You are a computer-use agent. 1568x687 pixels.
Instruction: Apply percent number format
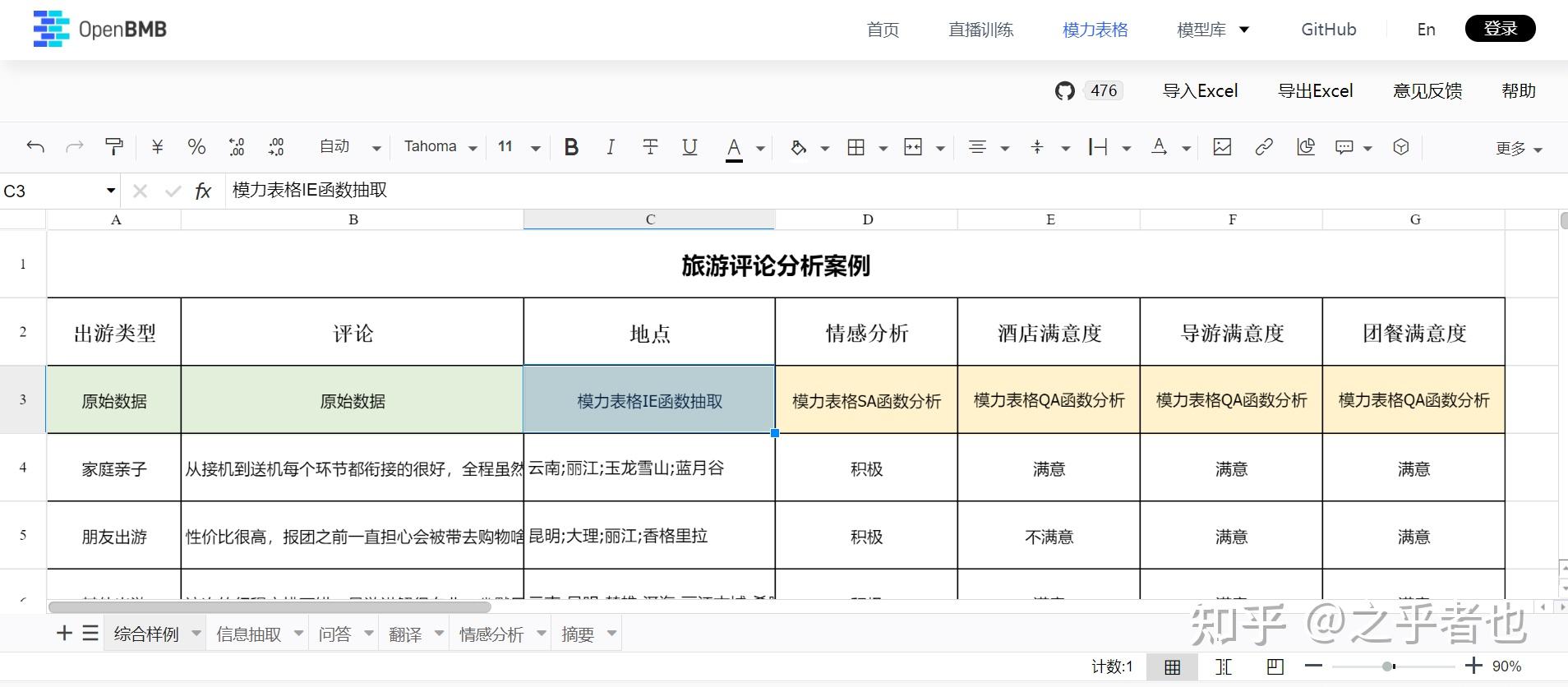click(196, 147)
